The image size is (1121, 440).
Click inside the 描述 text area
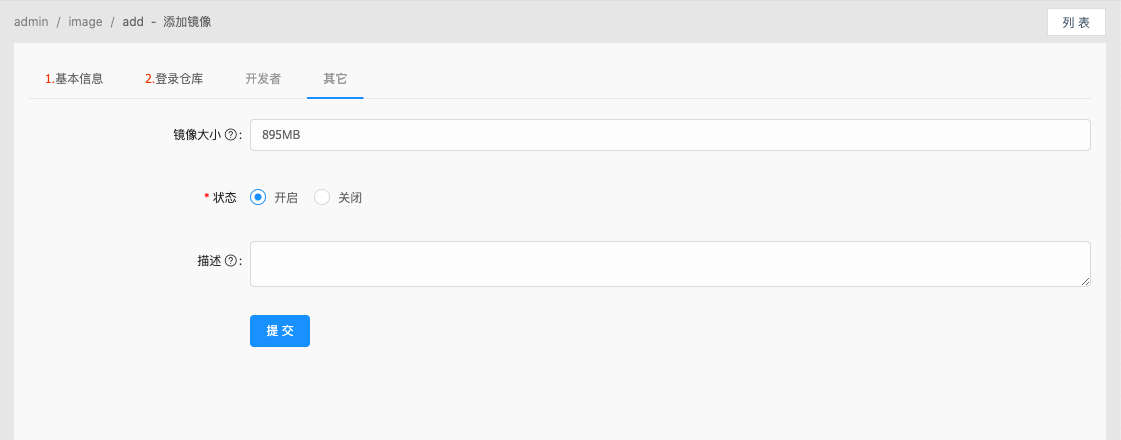(670, 264)
